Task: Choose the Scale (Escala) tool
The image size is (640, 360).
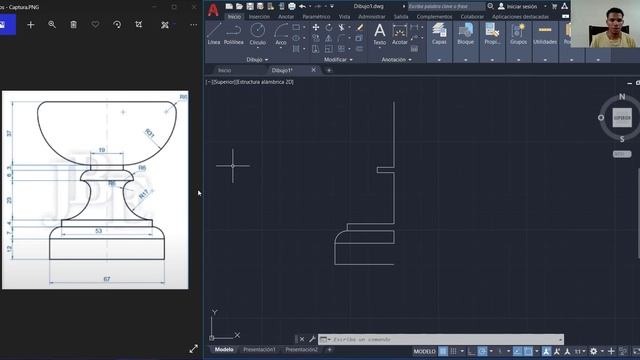Action: pos(329,49)
